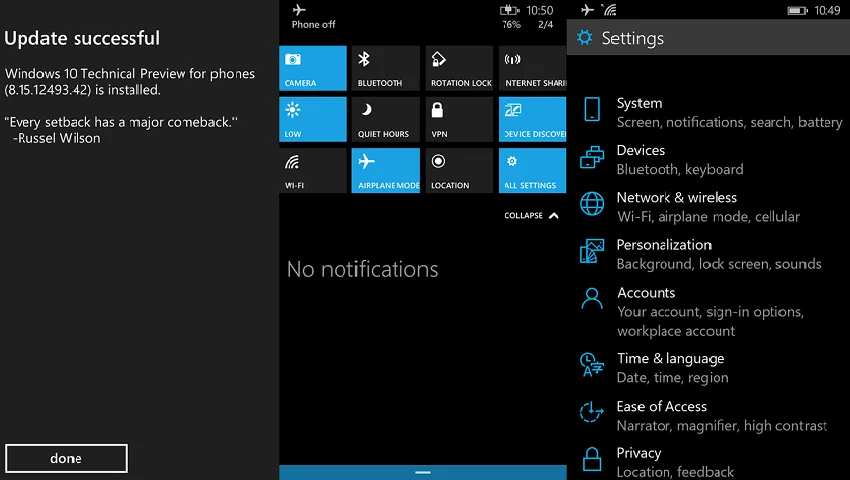This screenshot has height=480, width=850.
Task: Select the Personalization settings label
Action: (x=664, y=245)
